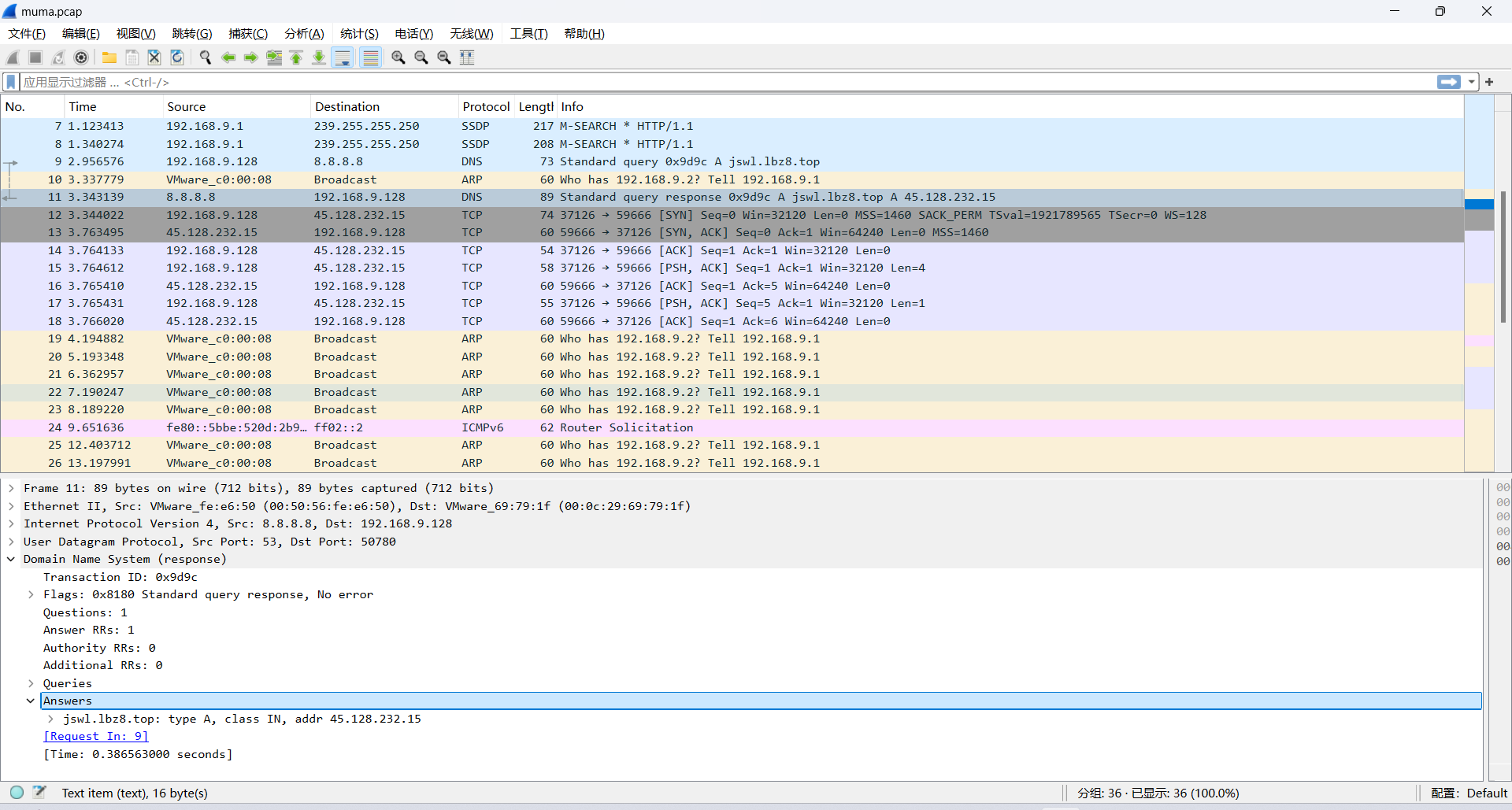The width and height of the screenshot is (1512, 810).
Task: Save the capture file icon
Action: click(x=132, y=57)
